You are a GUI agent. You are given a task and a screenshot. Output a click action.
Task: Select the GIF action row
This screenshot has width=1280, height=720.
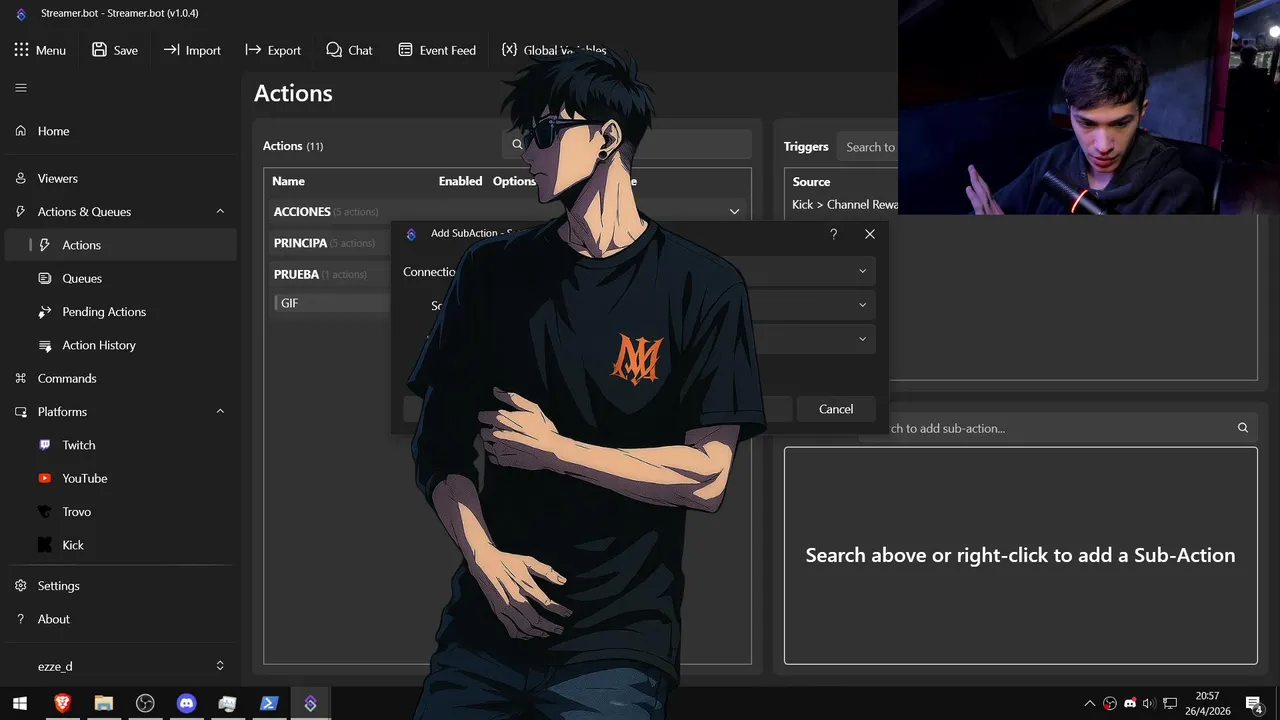tap(330, 303)
